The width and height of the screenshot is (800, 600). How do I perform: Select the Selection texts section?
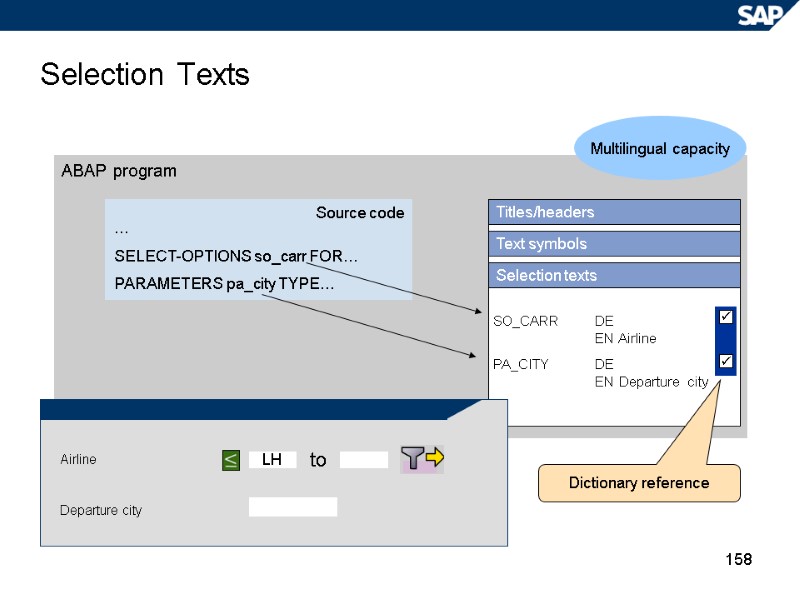click(613, 275)
